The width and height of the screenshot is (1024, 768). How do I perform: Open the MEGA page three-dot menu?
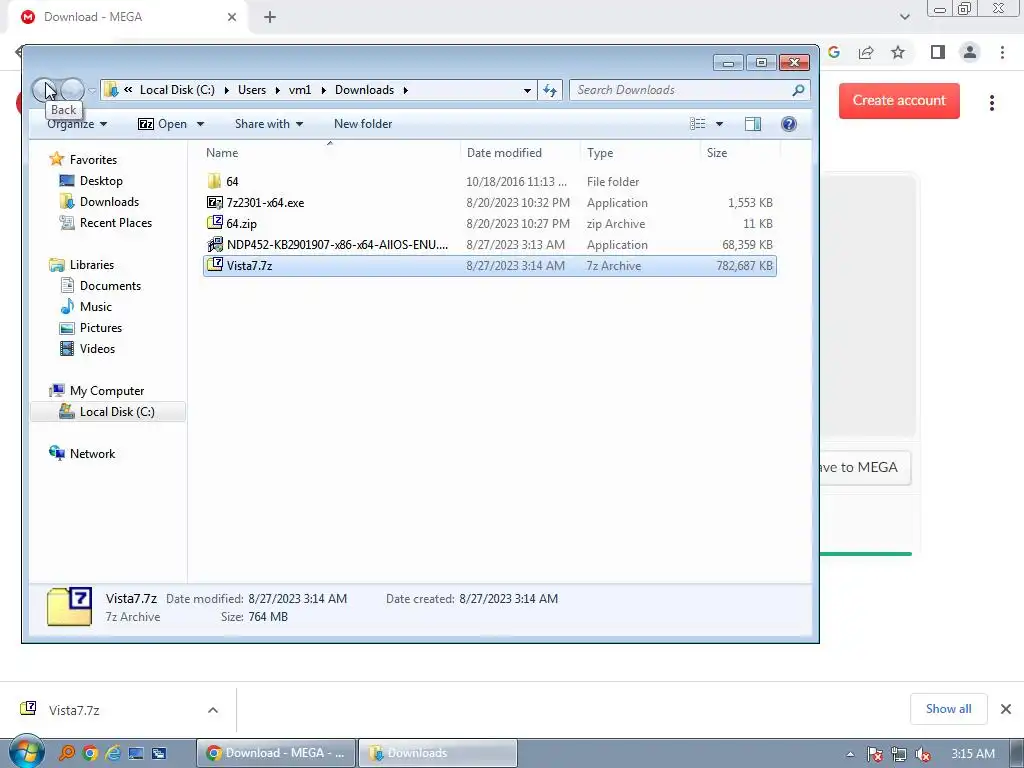pyautogui.click(x=991, y=103)
